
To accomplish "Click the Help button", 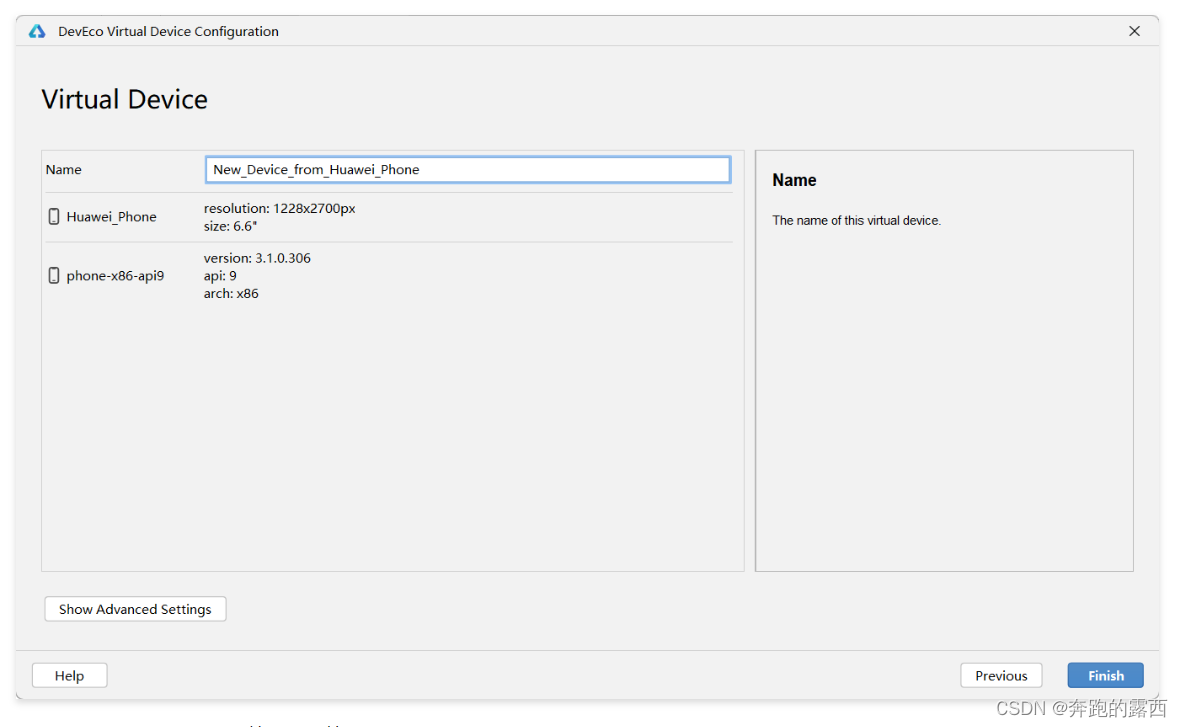I will pyautogui.click(x=69, y=675).
